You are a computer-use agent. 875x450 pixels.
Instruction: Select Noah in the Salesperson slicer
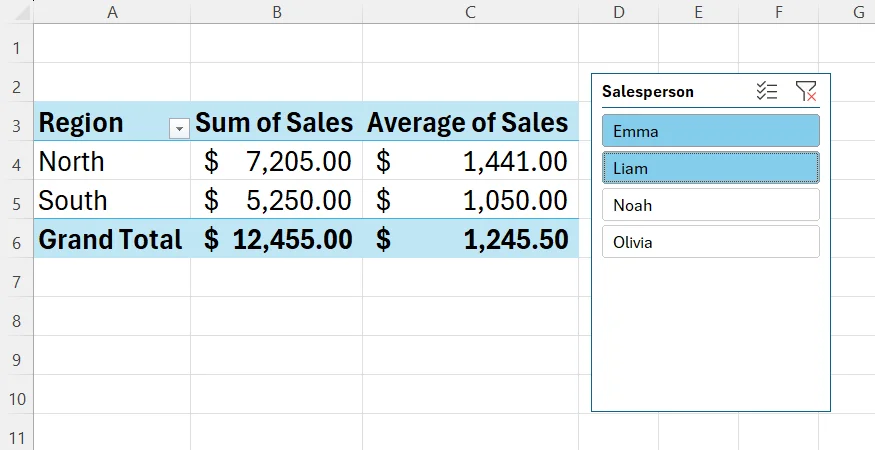tap(711, 205)
